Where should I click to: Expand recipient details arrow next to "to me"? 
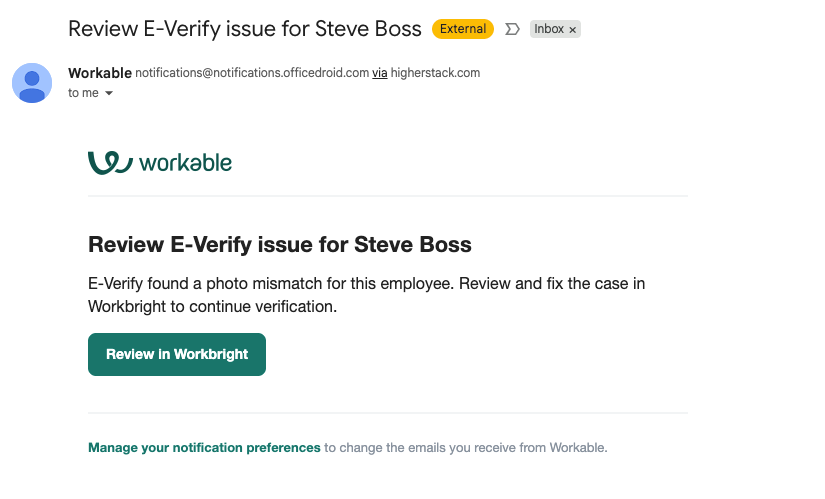pos(109,93)
